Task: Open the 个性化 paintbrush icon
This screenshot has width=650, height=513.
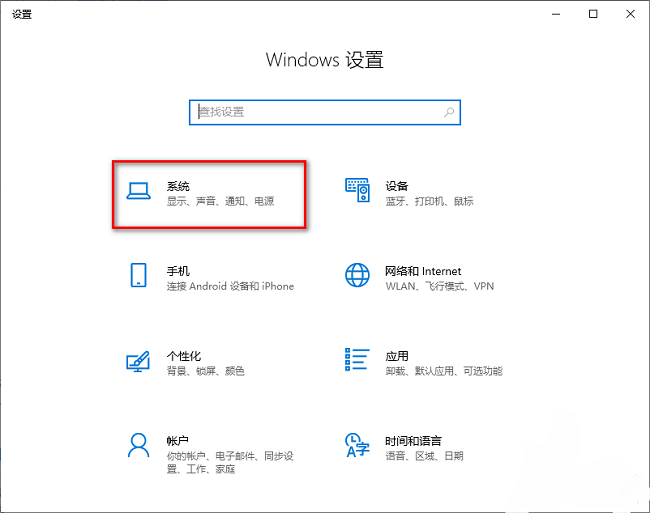Action: coord(138,361)
